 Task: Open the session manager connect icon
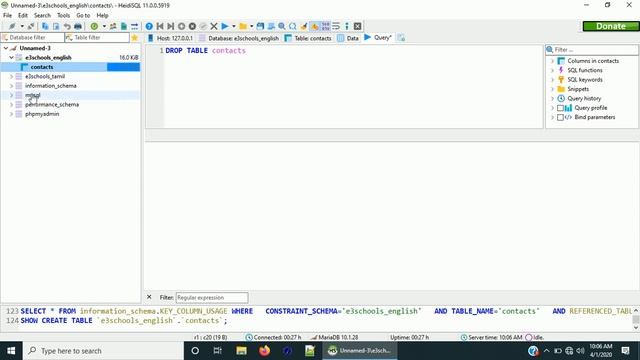[x=12, y=26]
